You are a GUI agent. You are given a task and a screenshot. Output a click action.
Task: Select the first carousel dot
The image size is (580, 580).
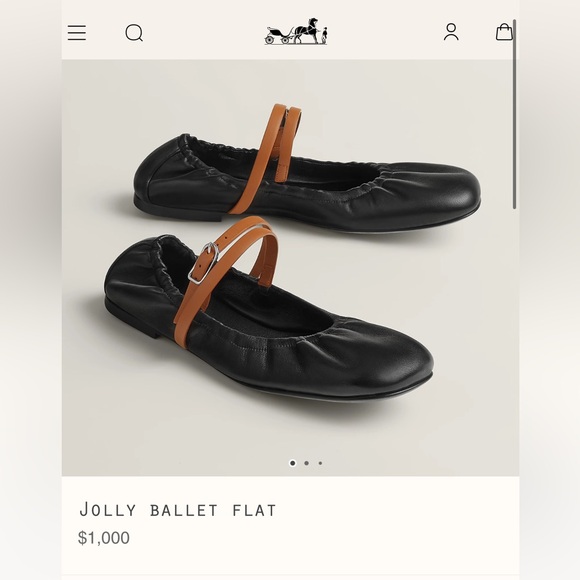click(x=293, y=463)
